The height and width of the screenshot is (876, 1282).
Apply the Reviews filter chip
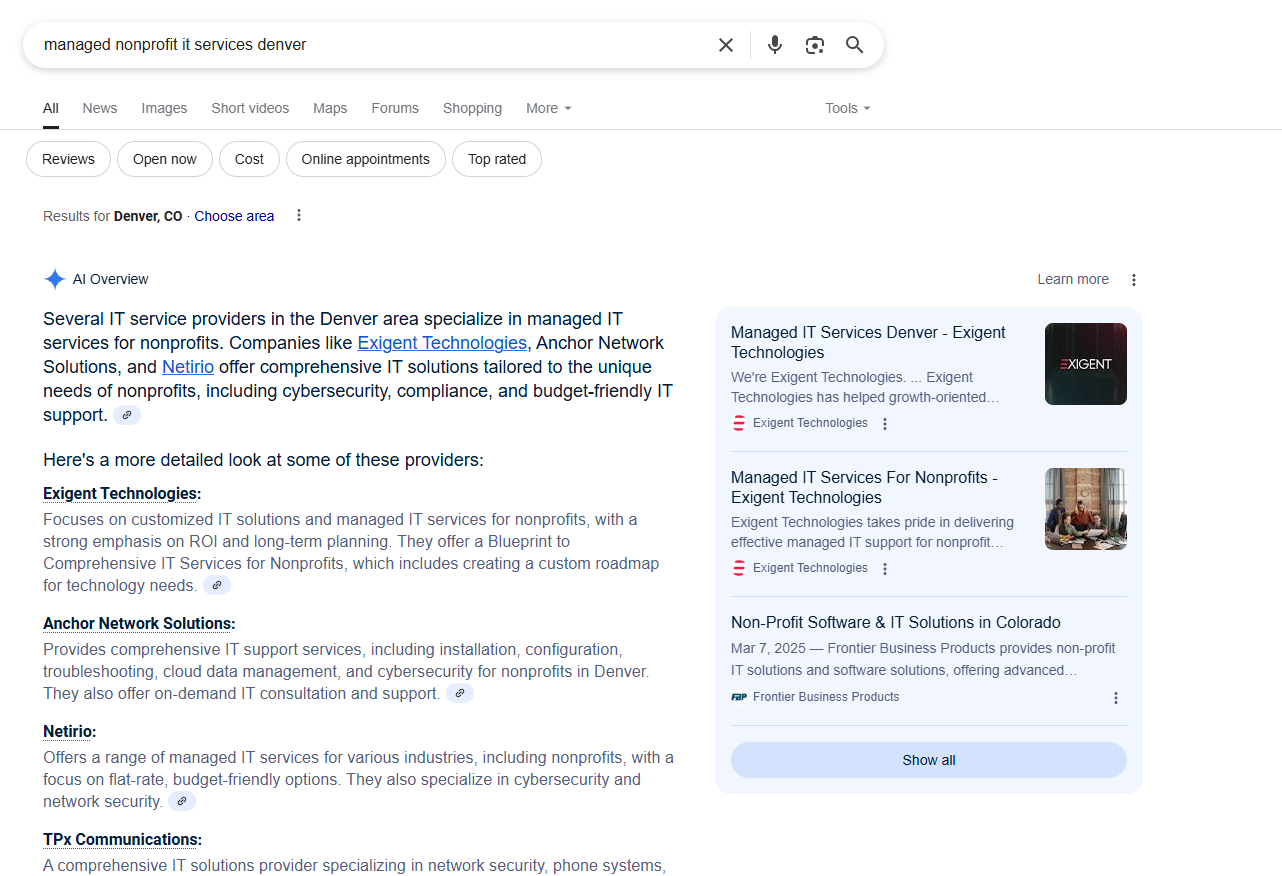pos(68,159)
